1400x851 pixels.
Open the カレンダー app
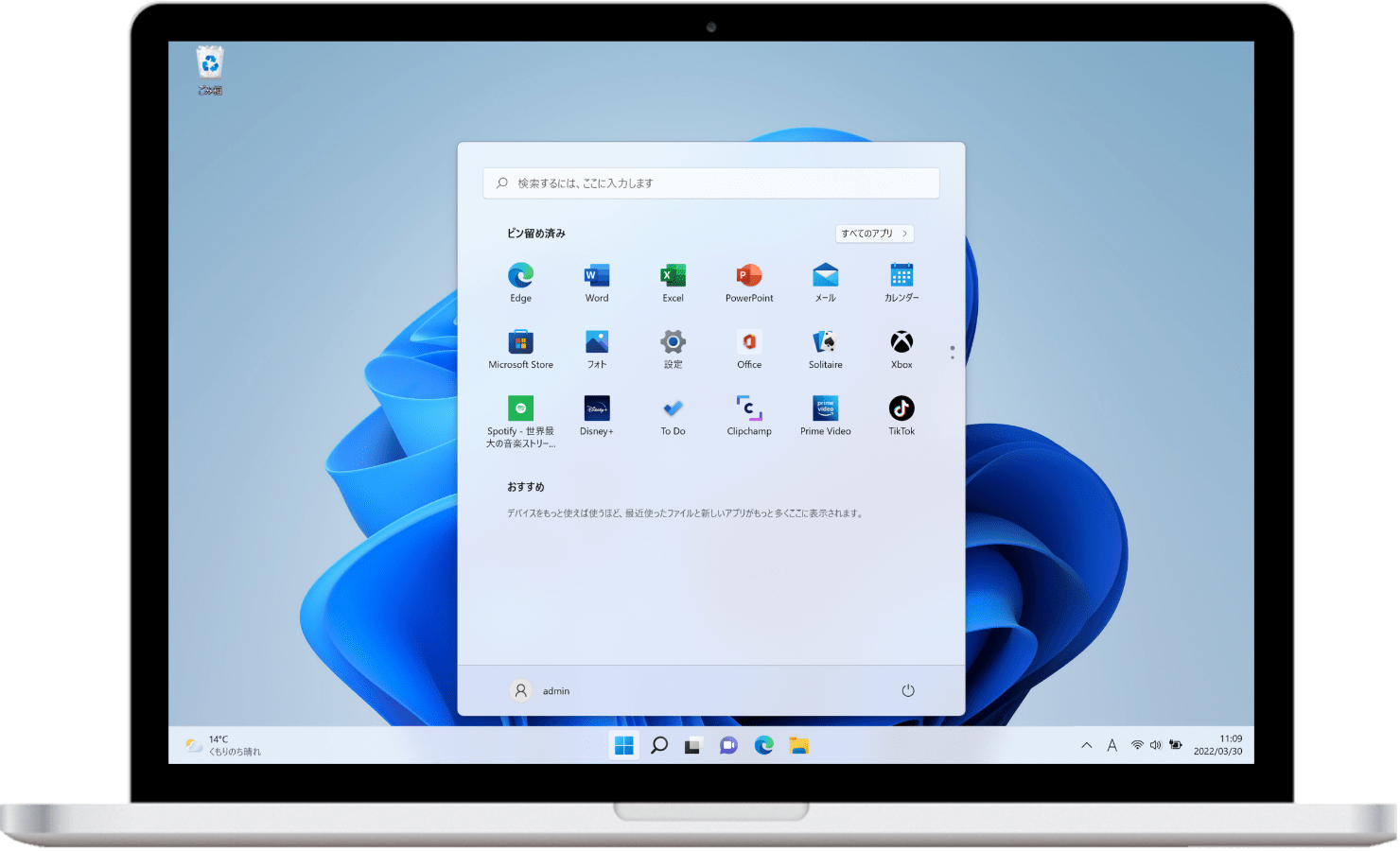(901, 283)
